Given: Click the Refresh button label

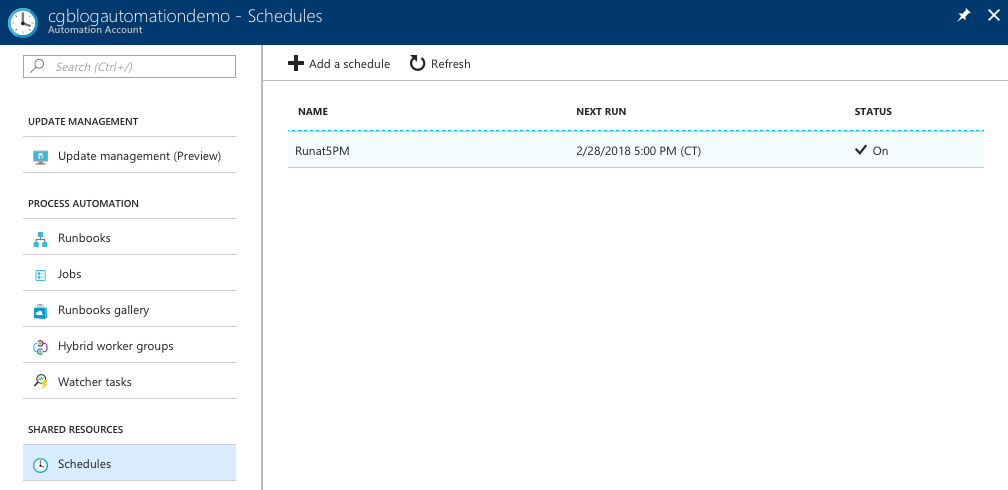Looking at the screenshot, I should pyautogui.click(x=451, y=64).
